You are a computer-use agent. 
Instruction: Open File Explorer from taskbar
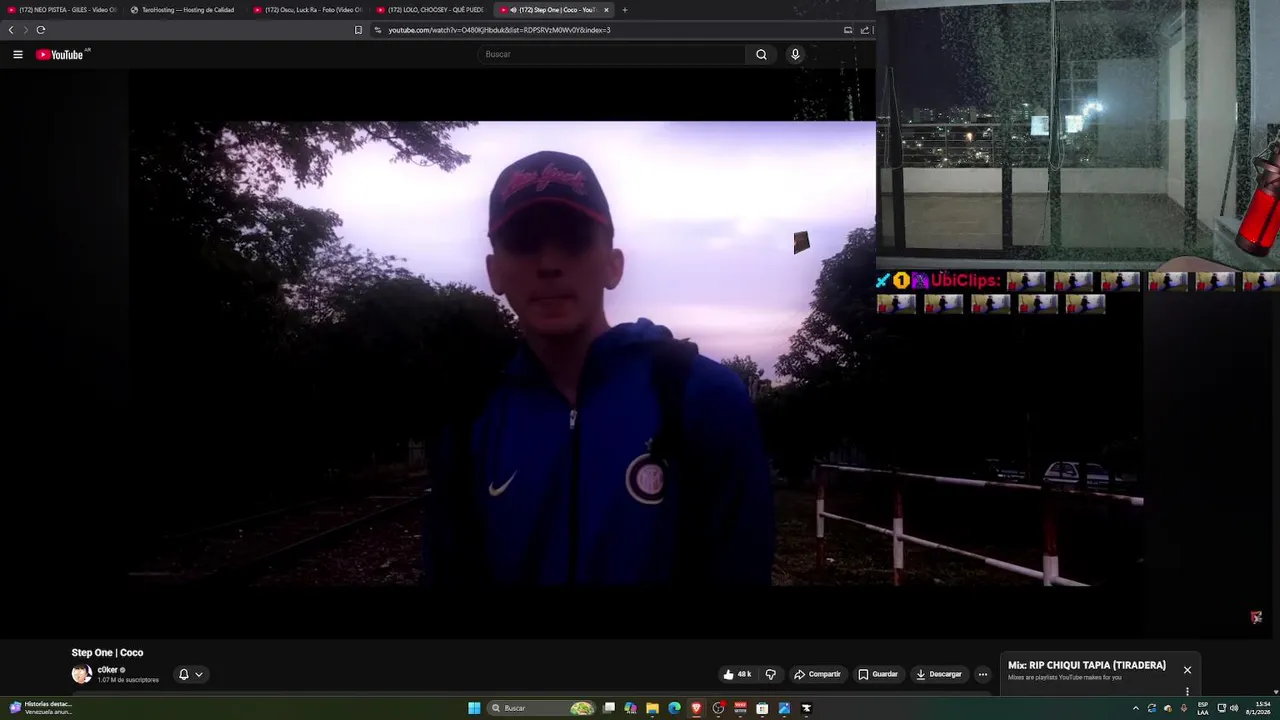click(652, 708)
